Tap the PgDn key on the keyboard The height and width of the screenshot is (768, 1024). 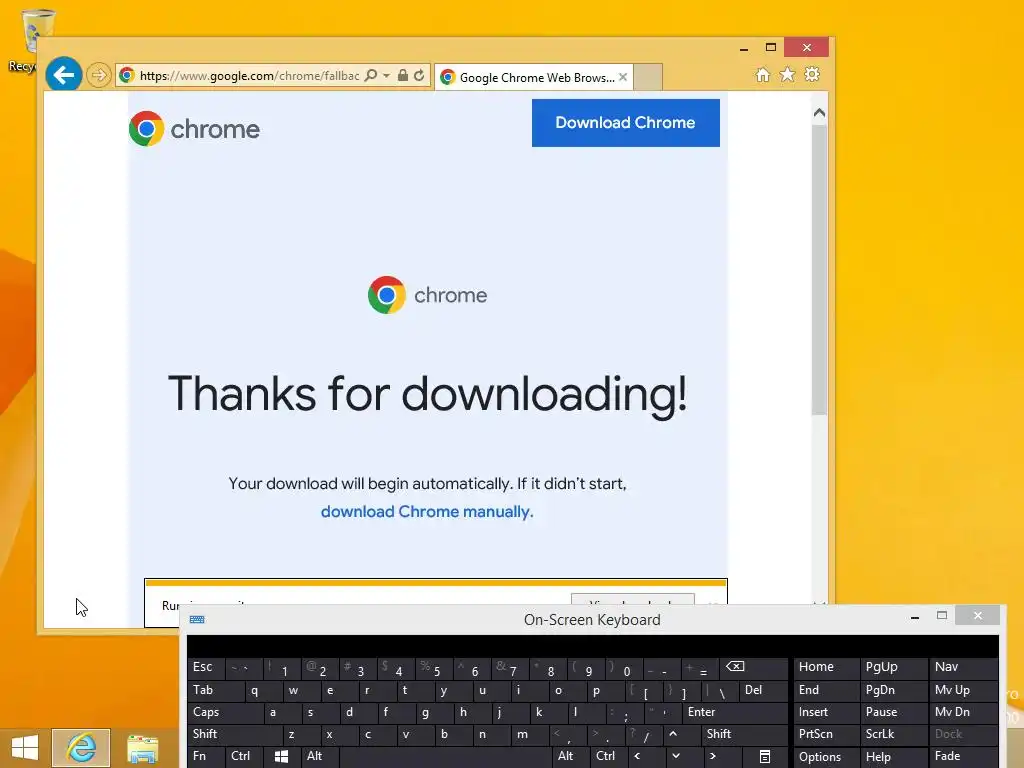[x=893, y=690]
